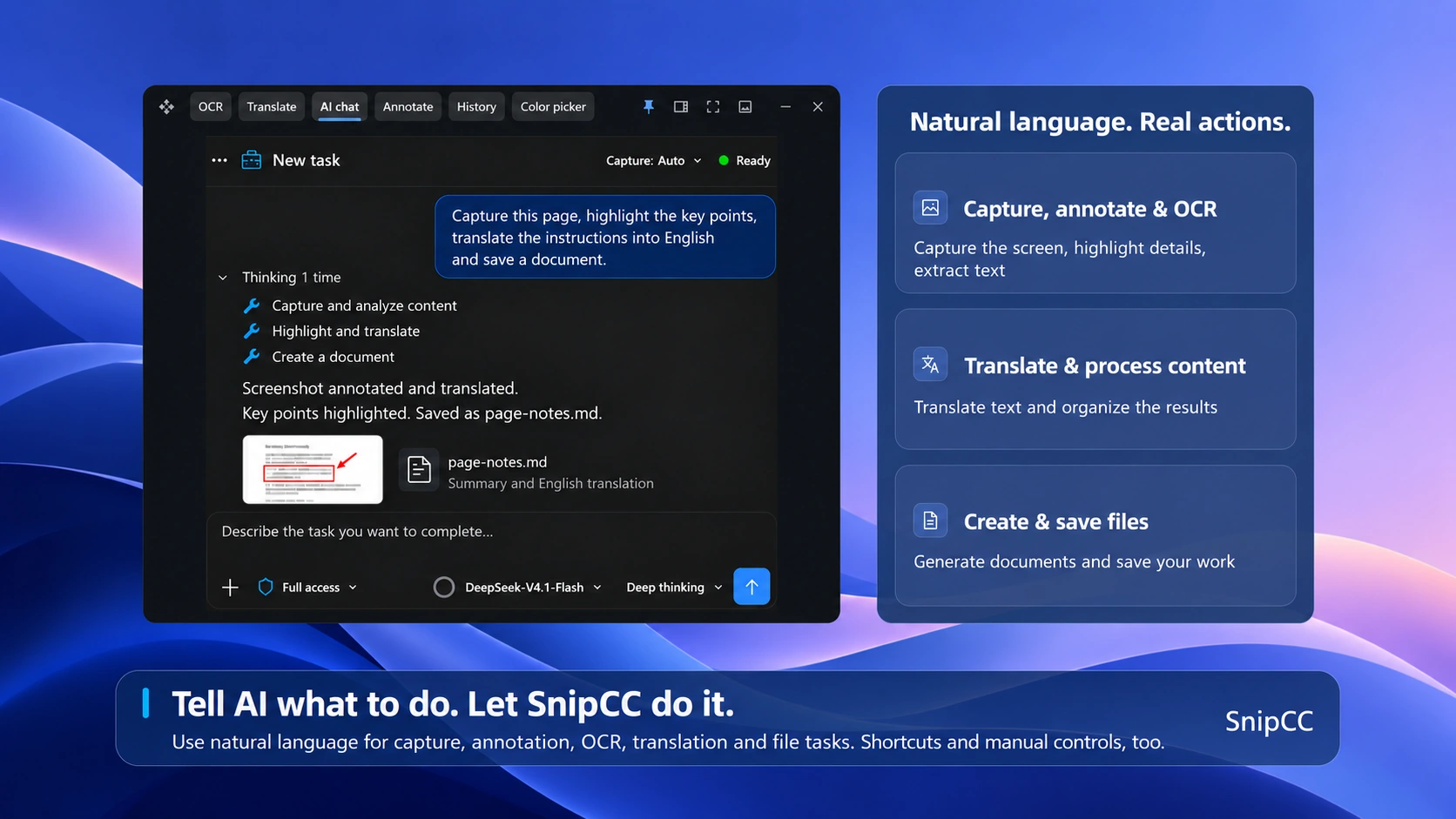
Task: Minimize the SnipCC window
Action: 785,106
